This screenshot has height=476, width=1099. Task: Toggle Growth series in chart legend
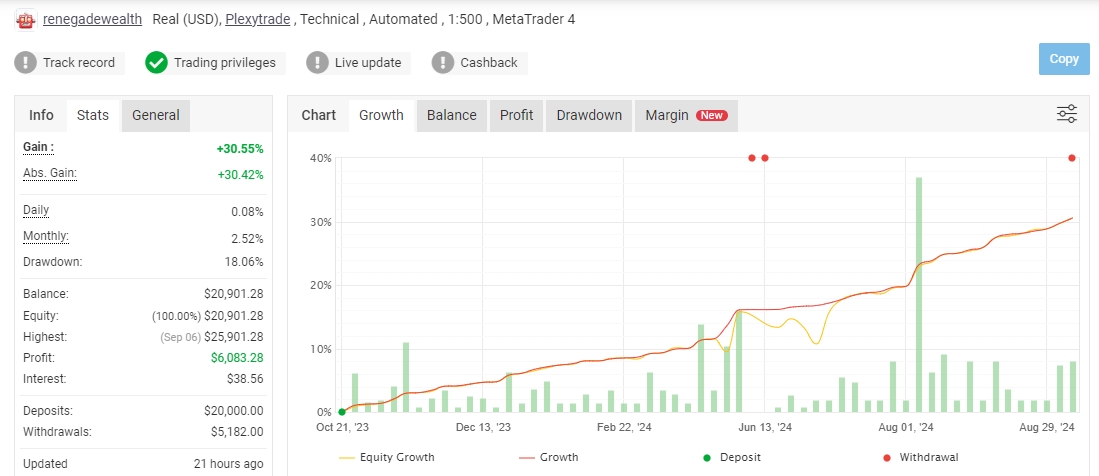(x=549, y=458)
